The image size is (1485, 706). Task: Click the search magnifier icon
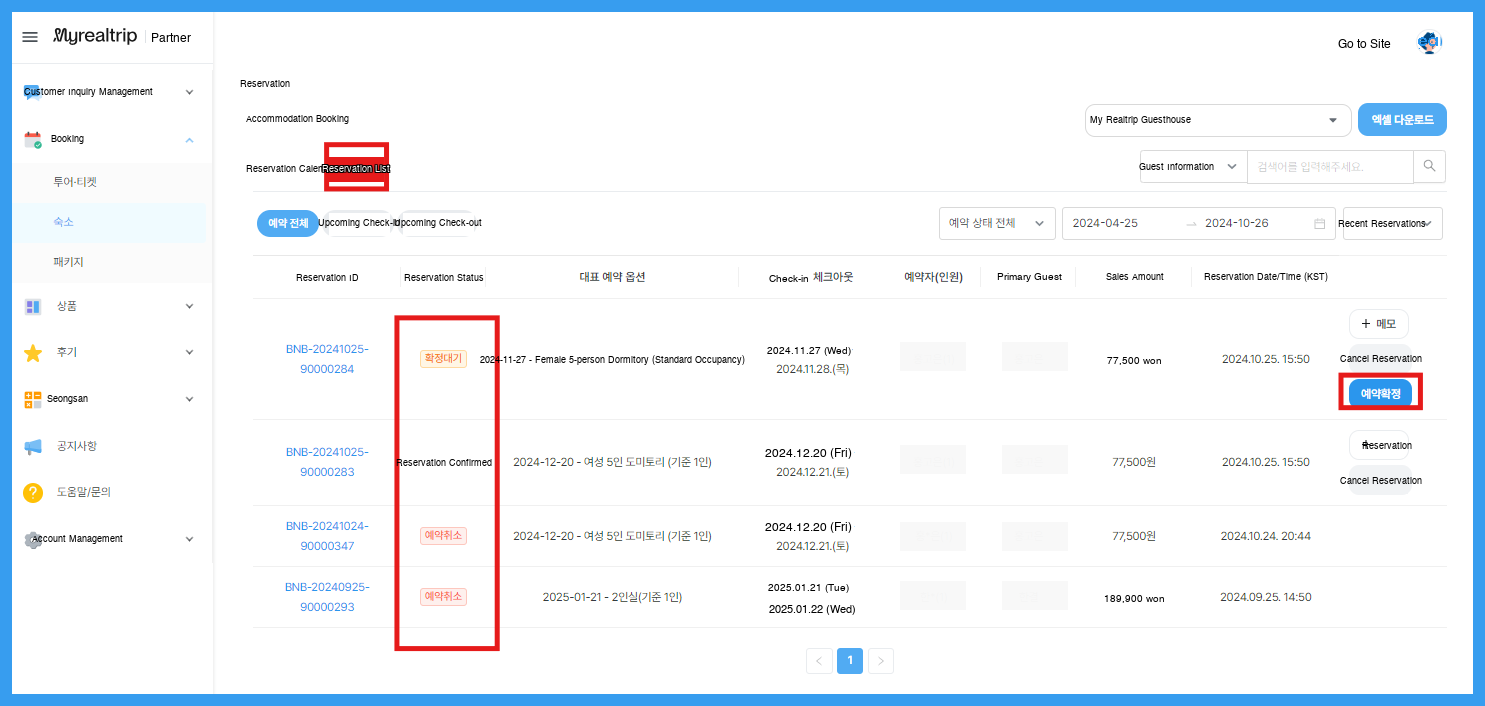pyautogui.click(x=1429, y=166)
